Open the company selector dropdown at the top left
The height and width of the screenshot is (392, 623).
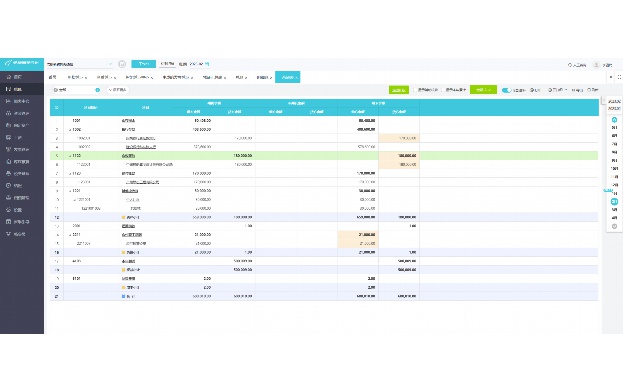tap(80, 64)
